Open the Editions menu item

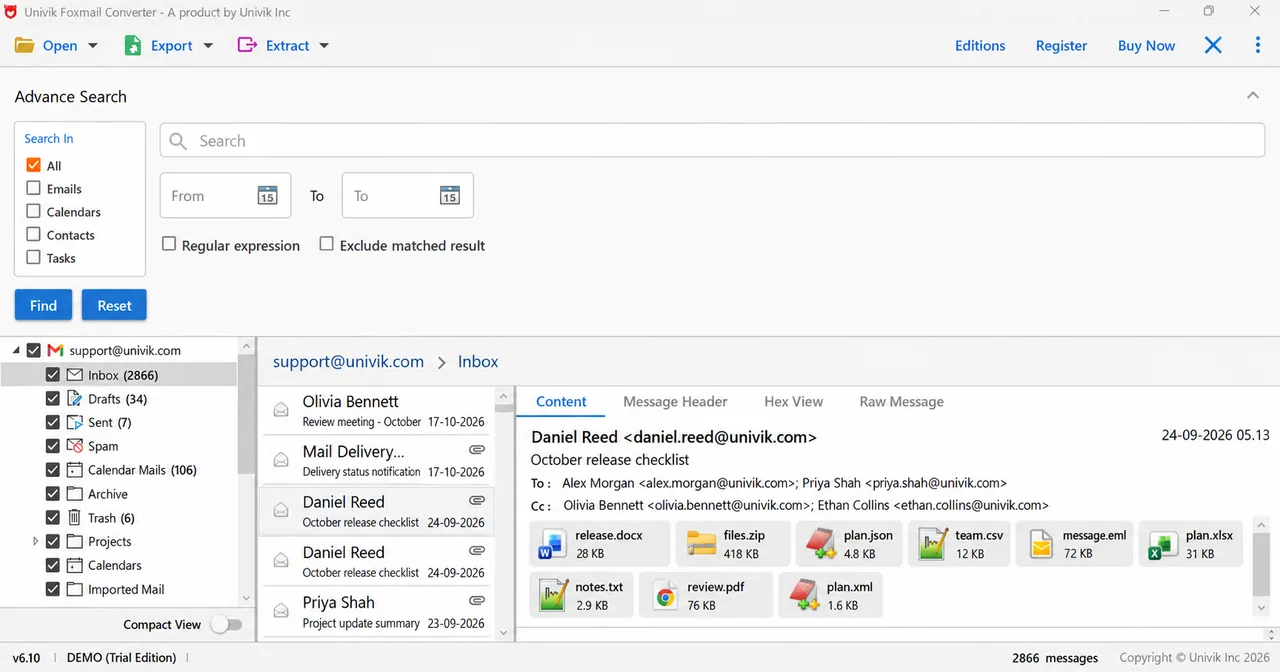(980, 46)
